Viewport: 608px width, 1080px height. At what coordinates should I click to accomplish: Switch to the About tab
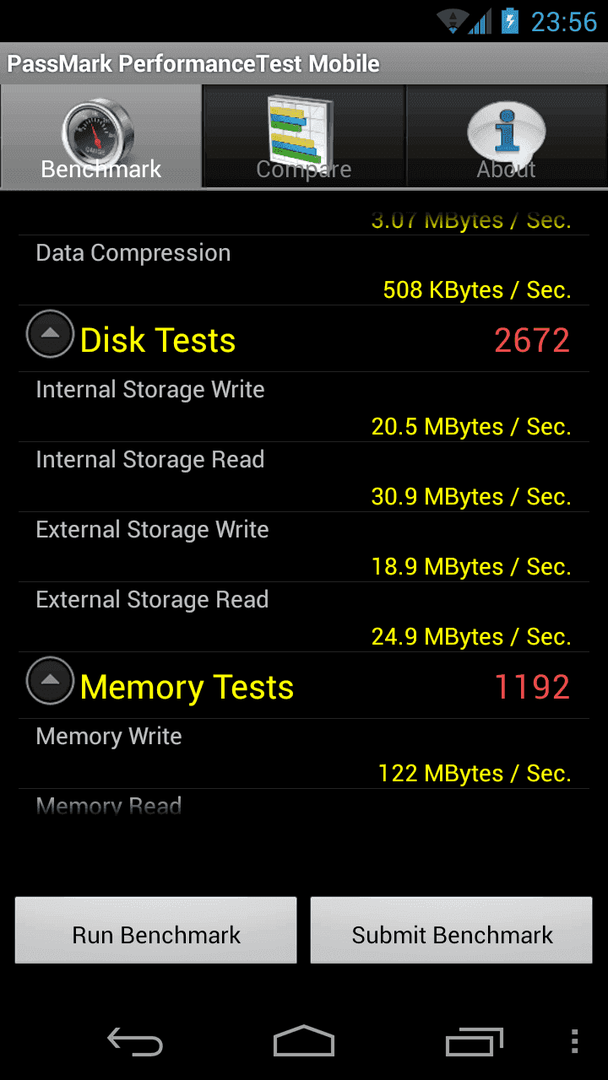[x=506, y=136]
